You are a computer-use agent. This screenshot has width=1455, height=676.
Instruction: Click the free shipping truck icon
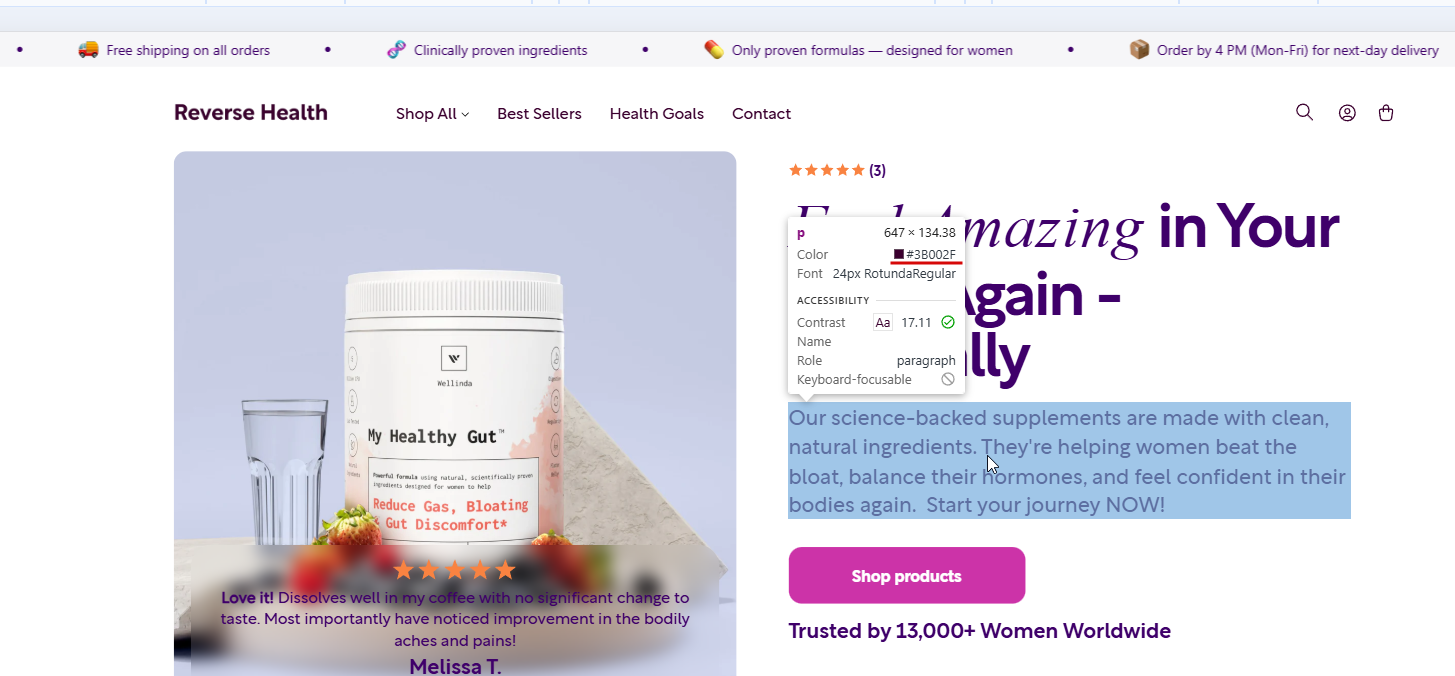pyautogui.click(x=88, y=49)
